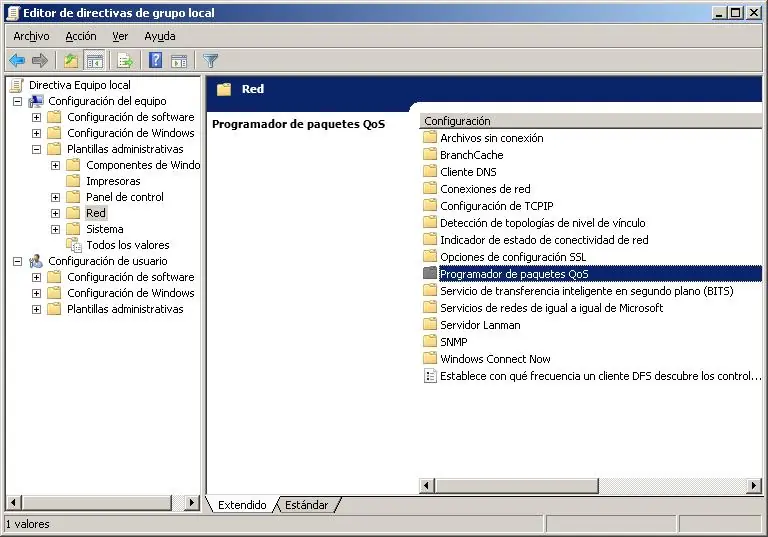Collapse Plantillas administrativas under equipo
Image resolution: width=768 pixels, height=537 pixels.
coord(36,149)
